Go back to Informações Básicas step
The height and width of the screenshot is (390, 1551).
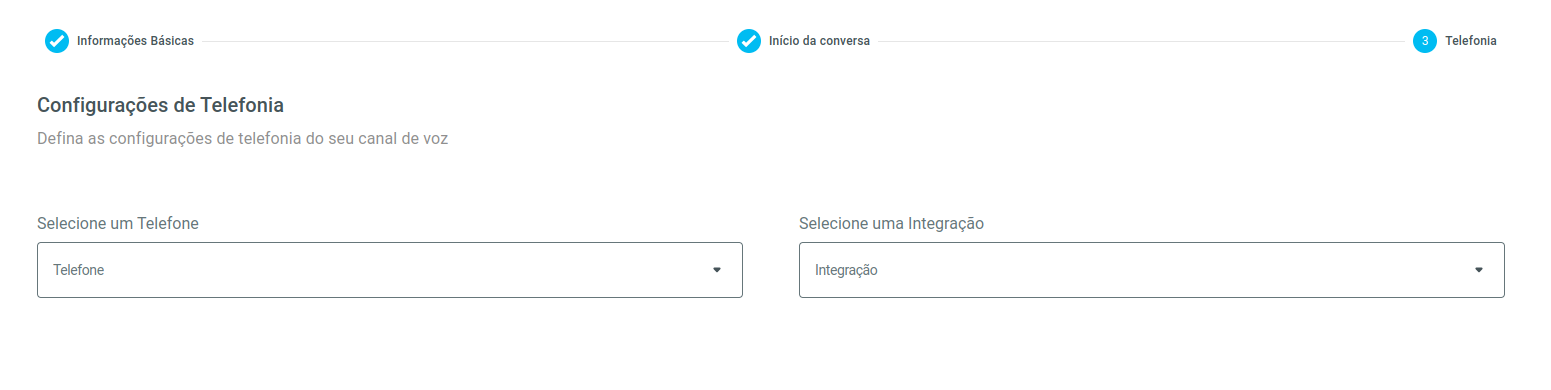coord(135,41)
